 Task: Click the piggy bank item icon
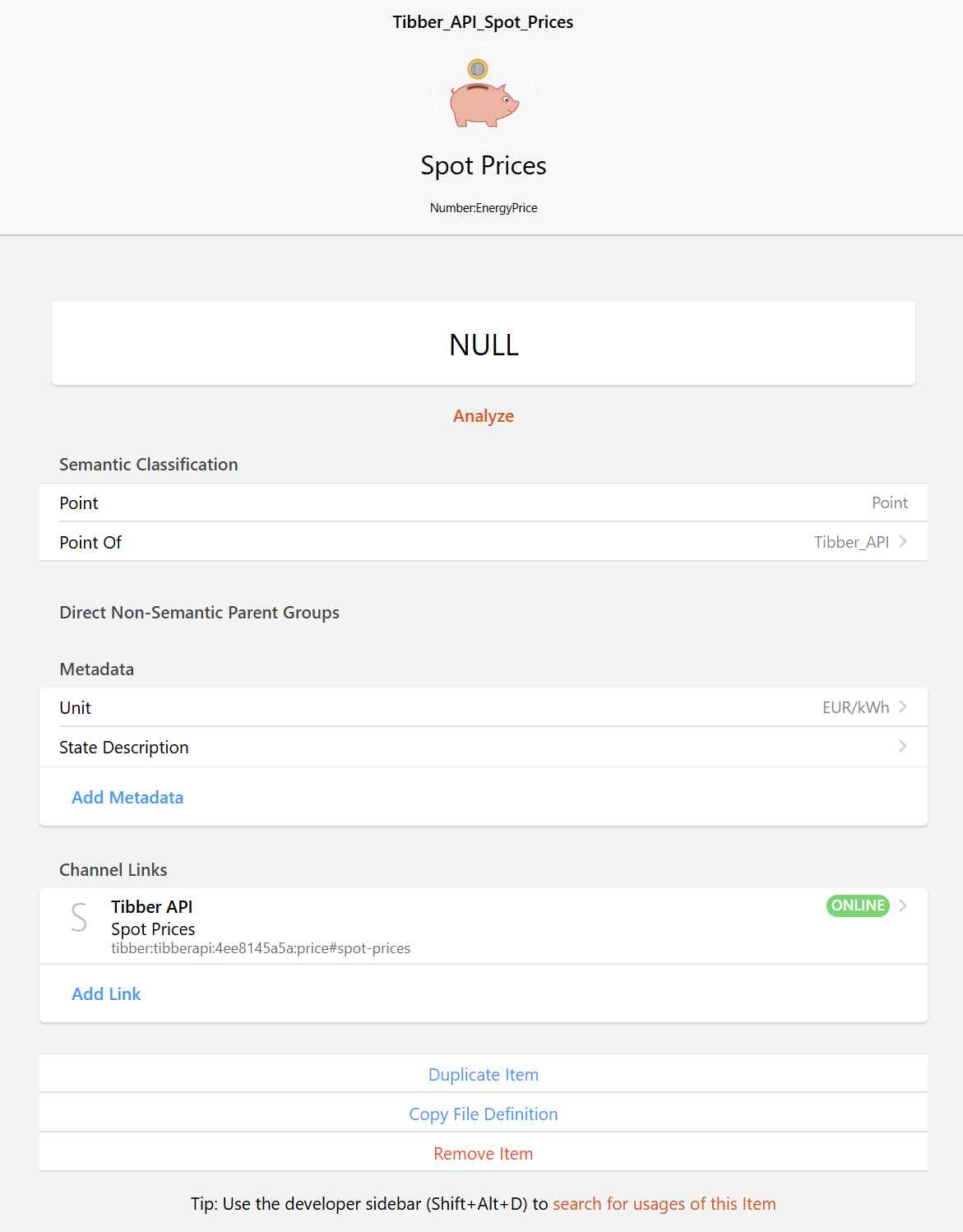484,94
